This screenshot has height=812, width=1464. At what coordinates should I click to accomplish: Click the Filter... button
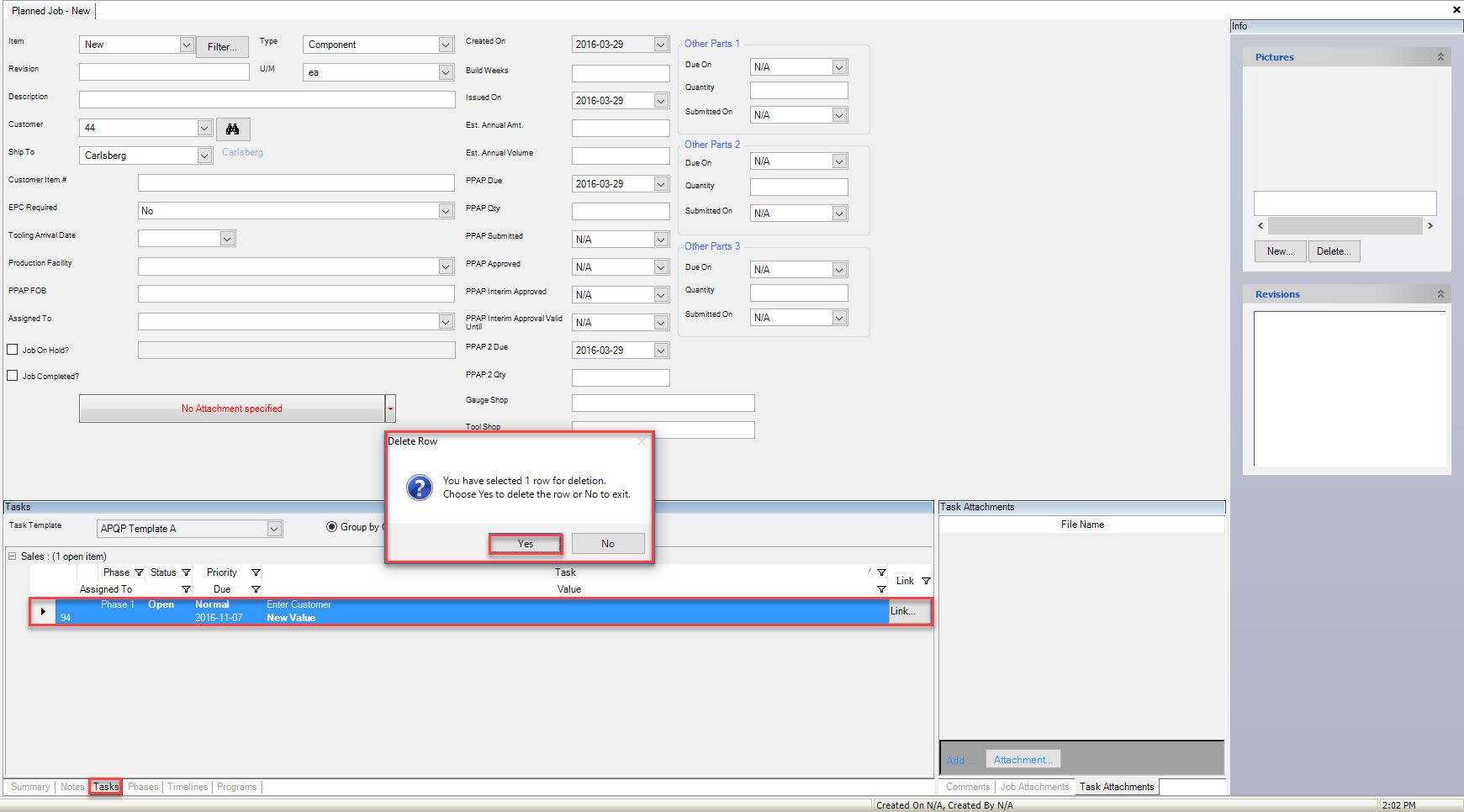223,47
